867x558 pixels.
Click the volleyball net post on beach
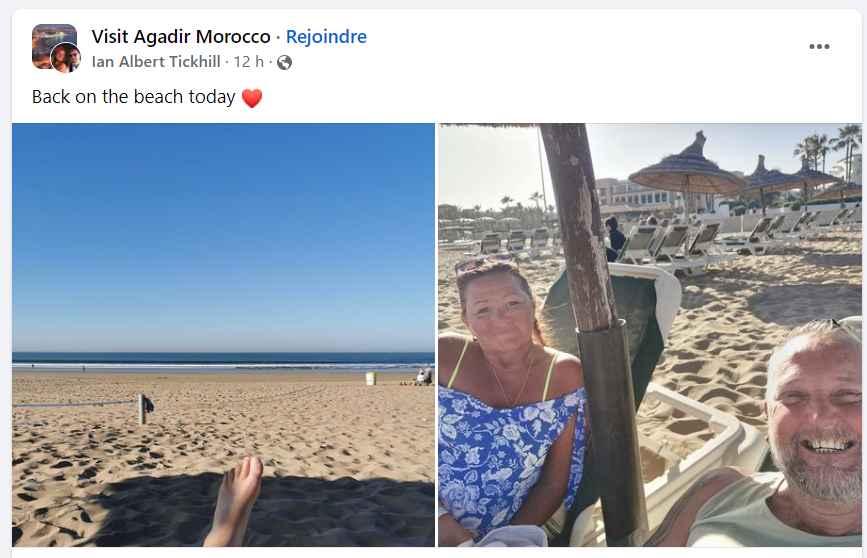coord(142,408)
